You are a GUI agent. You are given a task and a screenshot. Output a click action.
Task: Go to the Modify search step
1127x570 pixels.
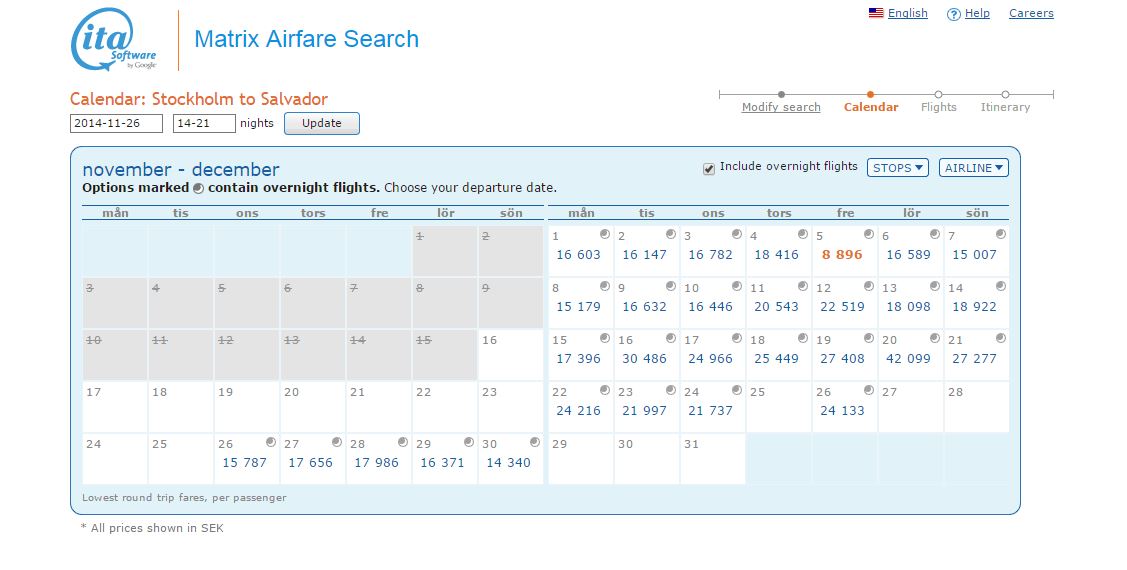click(781, 107)
